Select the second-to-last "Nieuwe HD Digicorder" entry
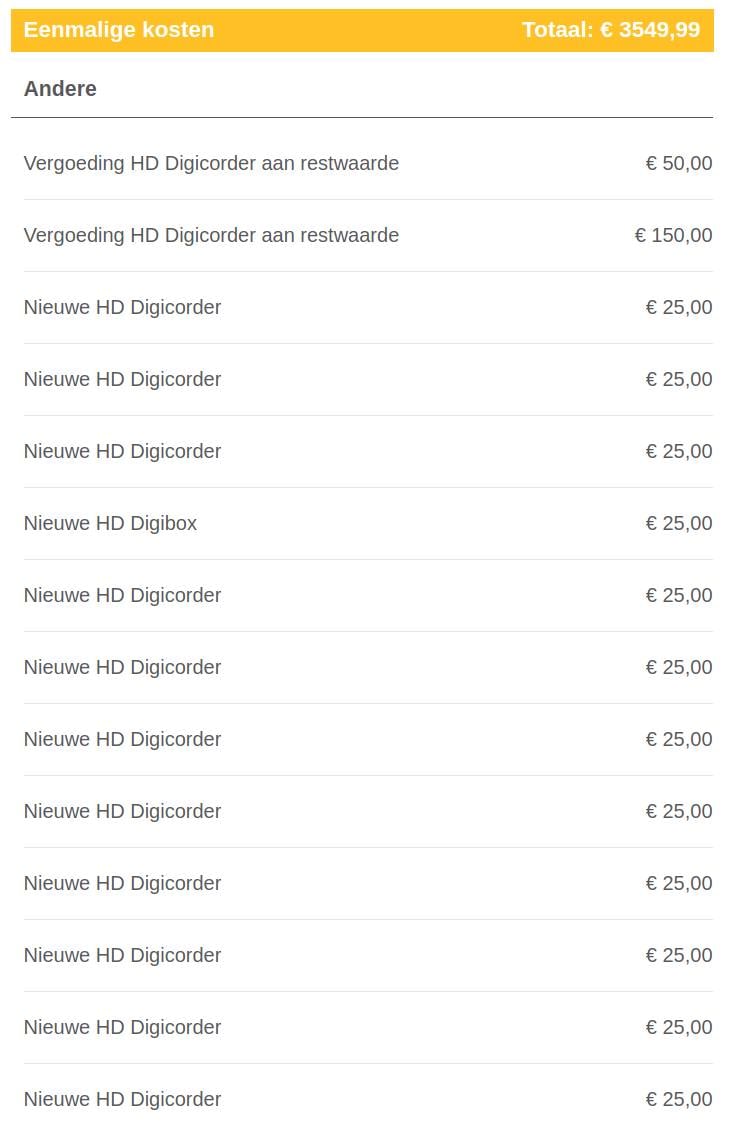 coord(122,1027)
